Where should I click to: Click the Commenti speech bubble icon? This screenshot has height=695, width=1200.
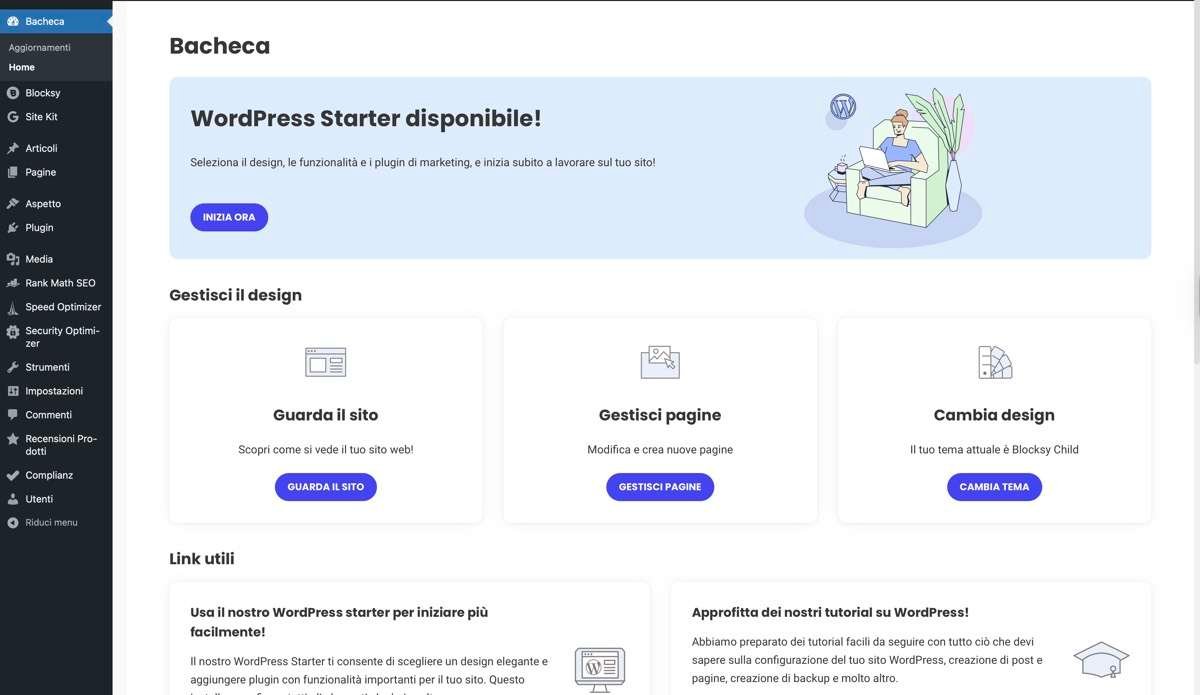click(x=13, y=415)
